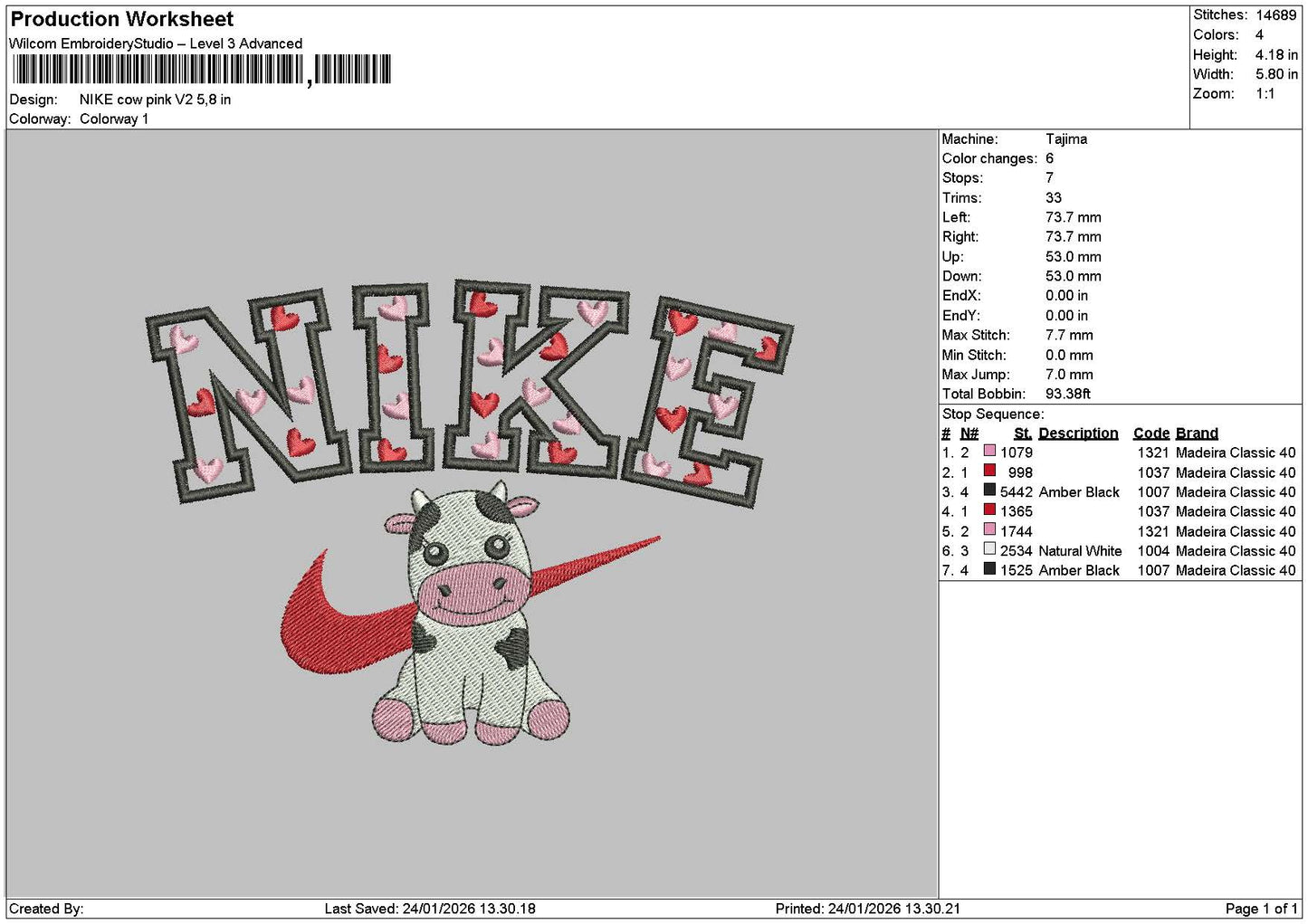Screen dimensions: 1308x924
Task: Click the 'Stops:' label
Action: 962,178
